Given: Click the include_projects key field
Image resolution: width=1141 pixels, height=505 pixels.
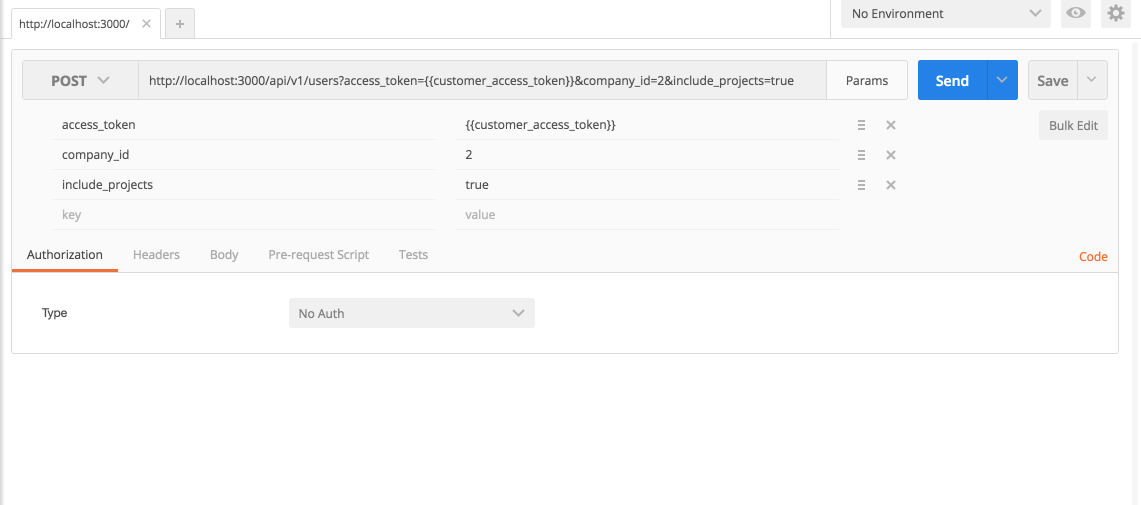Looking at the screenshot, I should (244, 185).
